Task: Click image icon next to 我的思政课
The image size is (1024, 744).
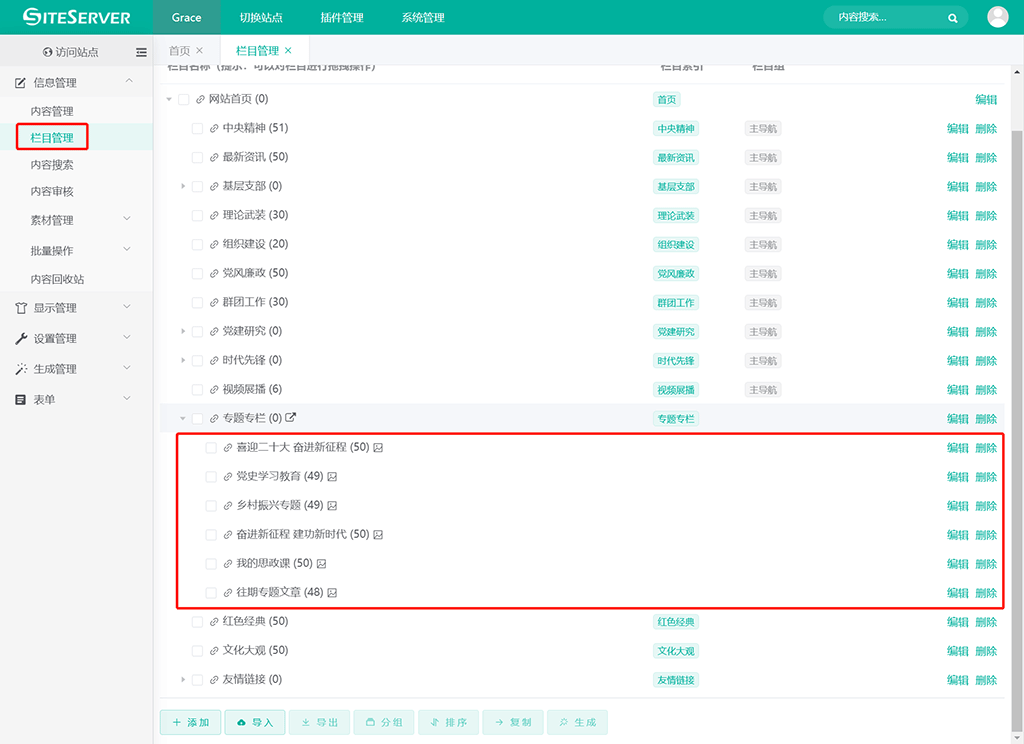Action: pyautogui.click(x=321, y=564)
